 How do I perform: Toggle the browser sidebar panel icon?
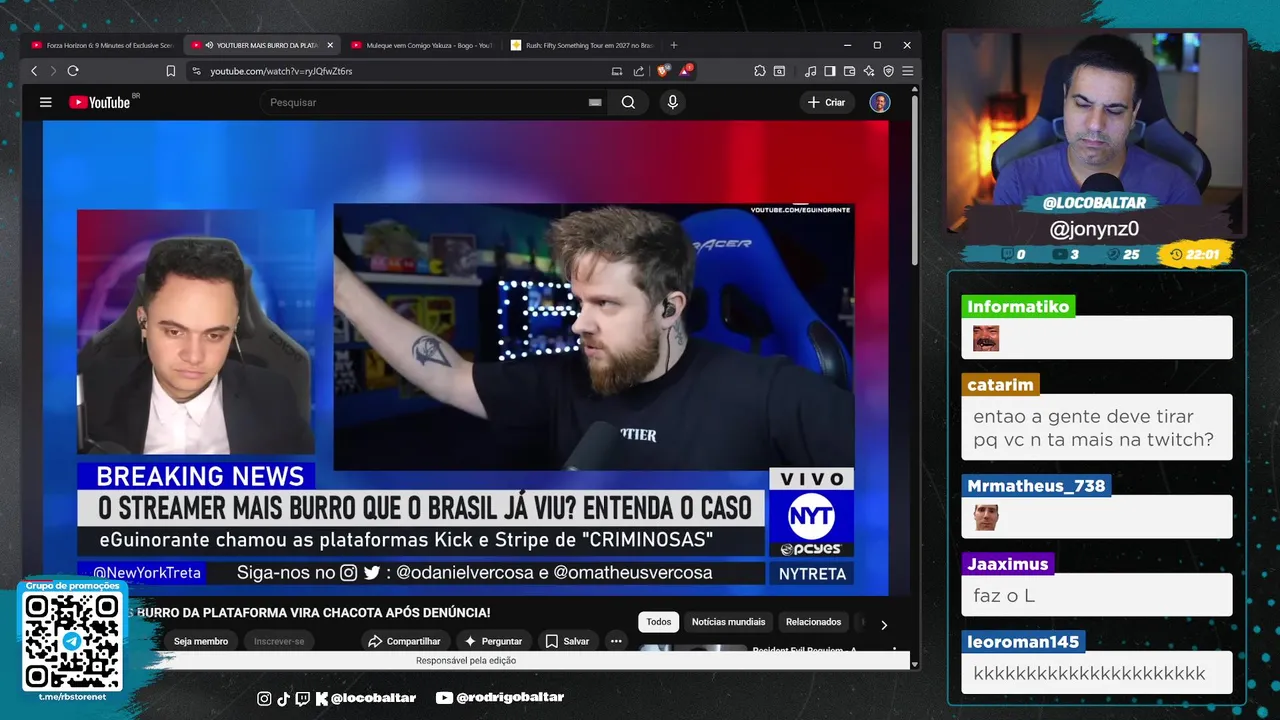[830, 71]
